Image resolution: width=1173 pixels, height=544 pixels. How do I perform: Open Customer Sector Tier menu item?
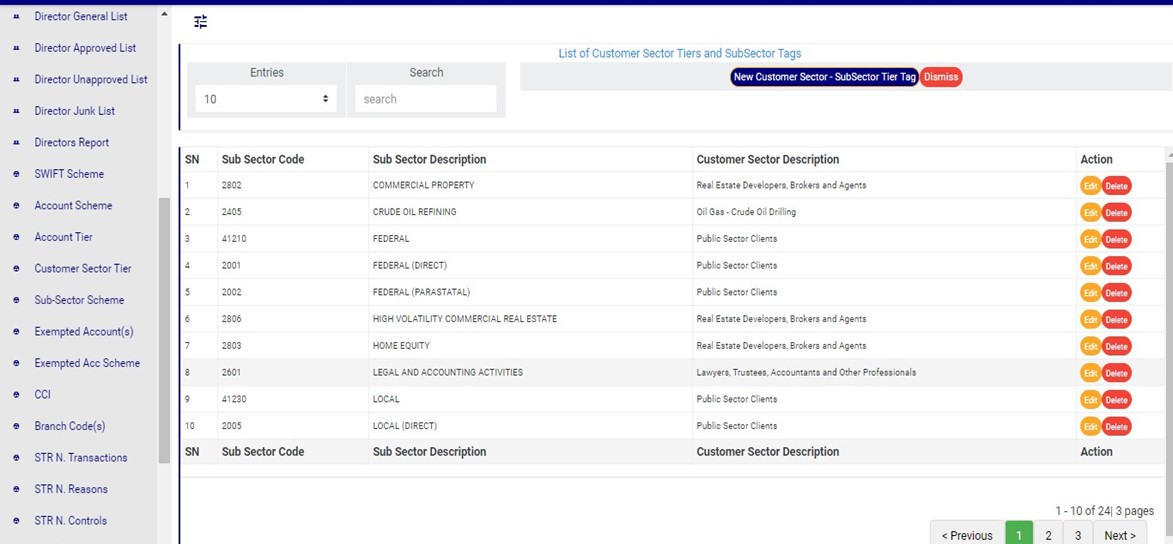(83, 268)
